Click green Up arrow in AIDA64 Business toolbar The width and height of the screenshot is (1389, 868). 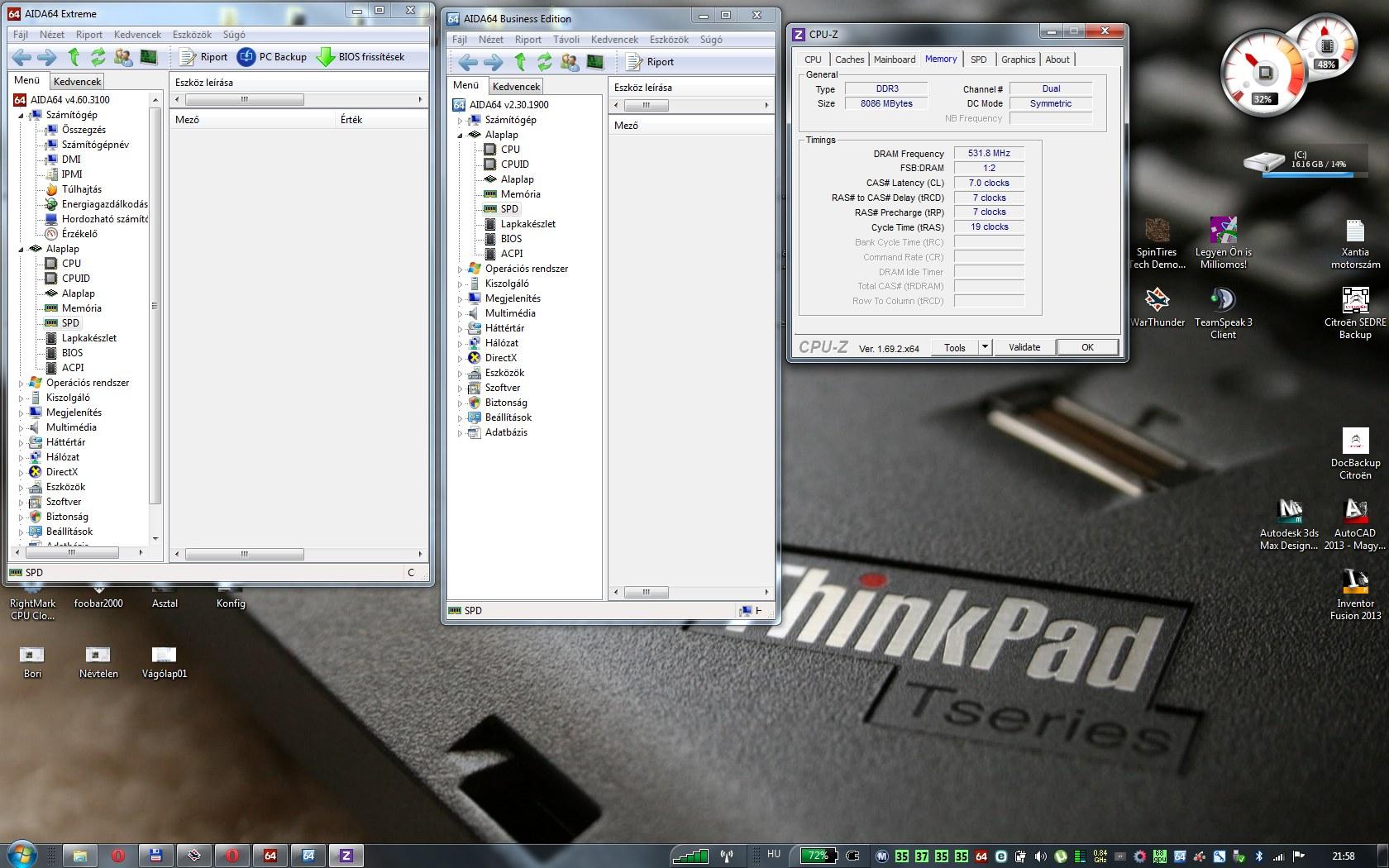point(520,62)
